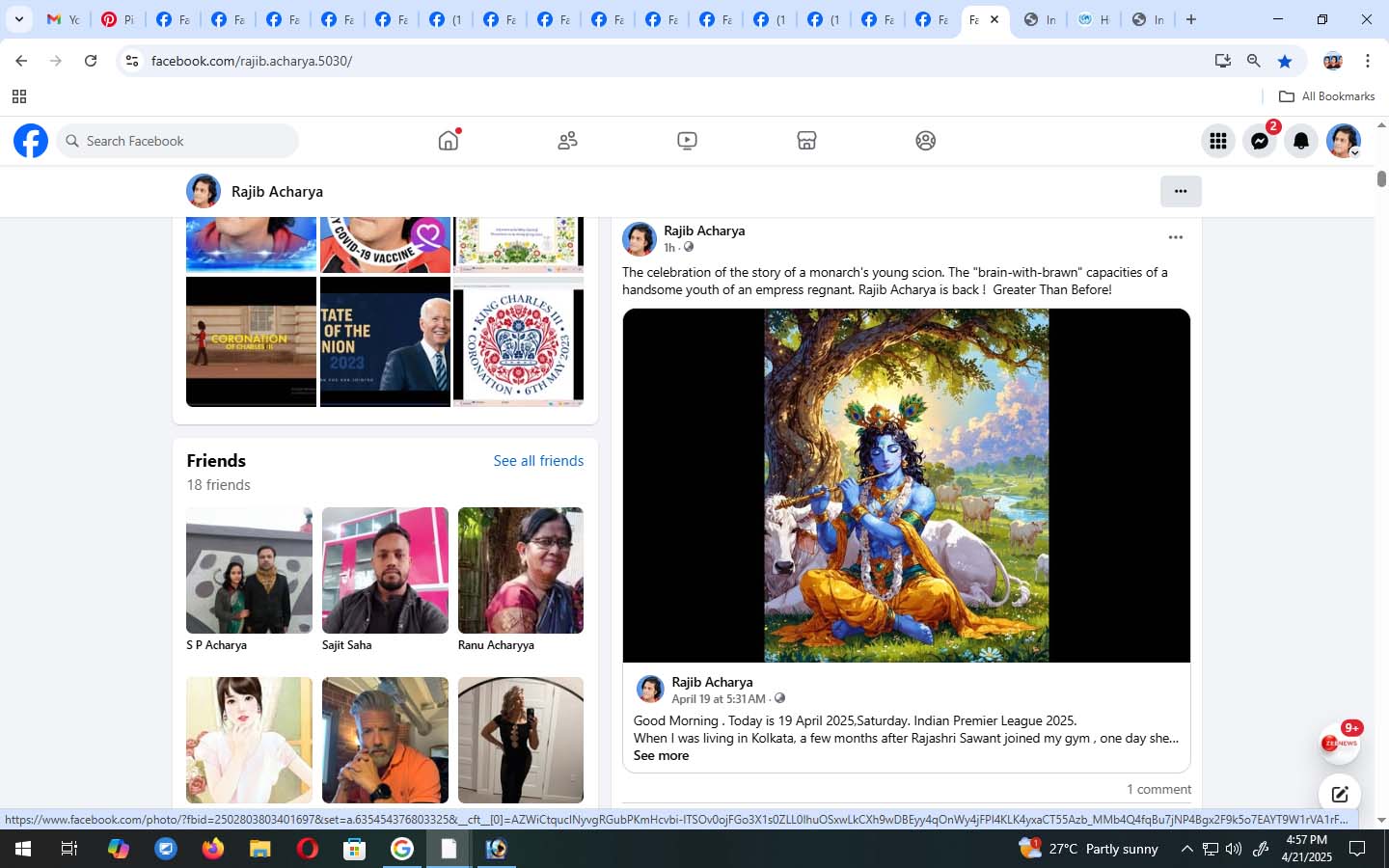
Task: Open Messenger with 2 notifications
Action: click(1260, 141)
